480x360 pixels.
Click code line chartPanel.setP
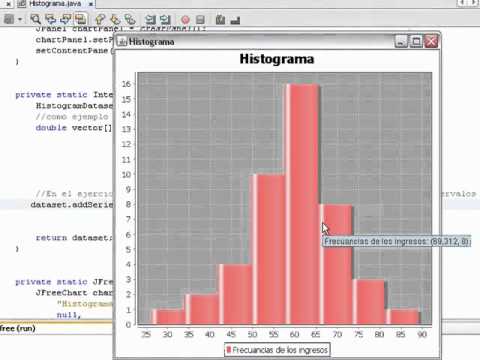tap(74, 40)
